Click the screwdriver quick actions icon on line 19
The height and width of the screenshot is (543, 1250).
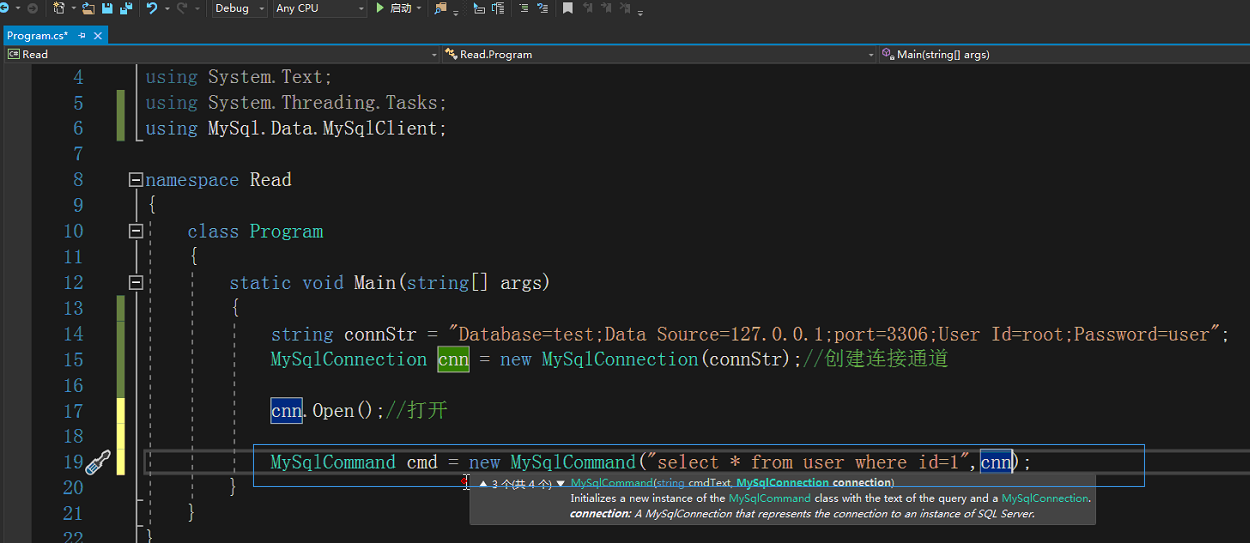click(x=97, y=462)
